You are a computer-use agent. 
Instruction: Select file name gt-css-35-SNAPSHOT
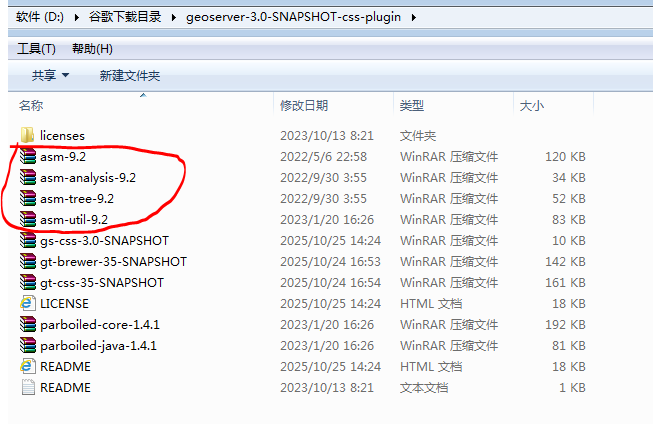102,283
